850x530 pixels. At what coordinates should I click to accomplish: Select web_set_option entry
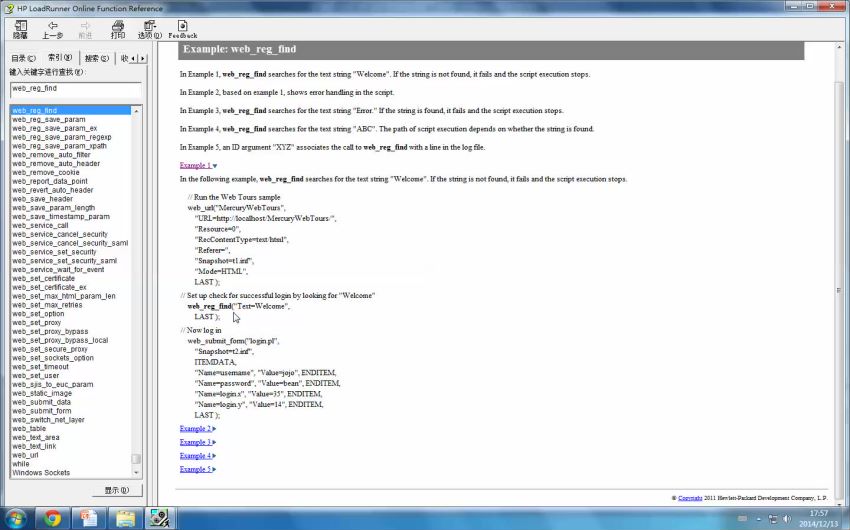pos(38,314)
